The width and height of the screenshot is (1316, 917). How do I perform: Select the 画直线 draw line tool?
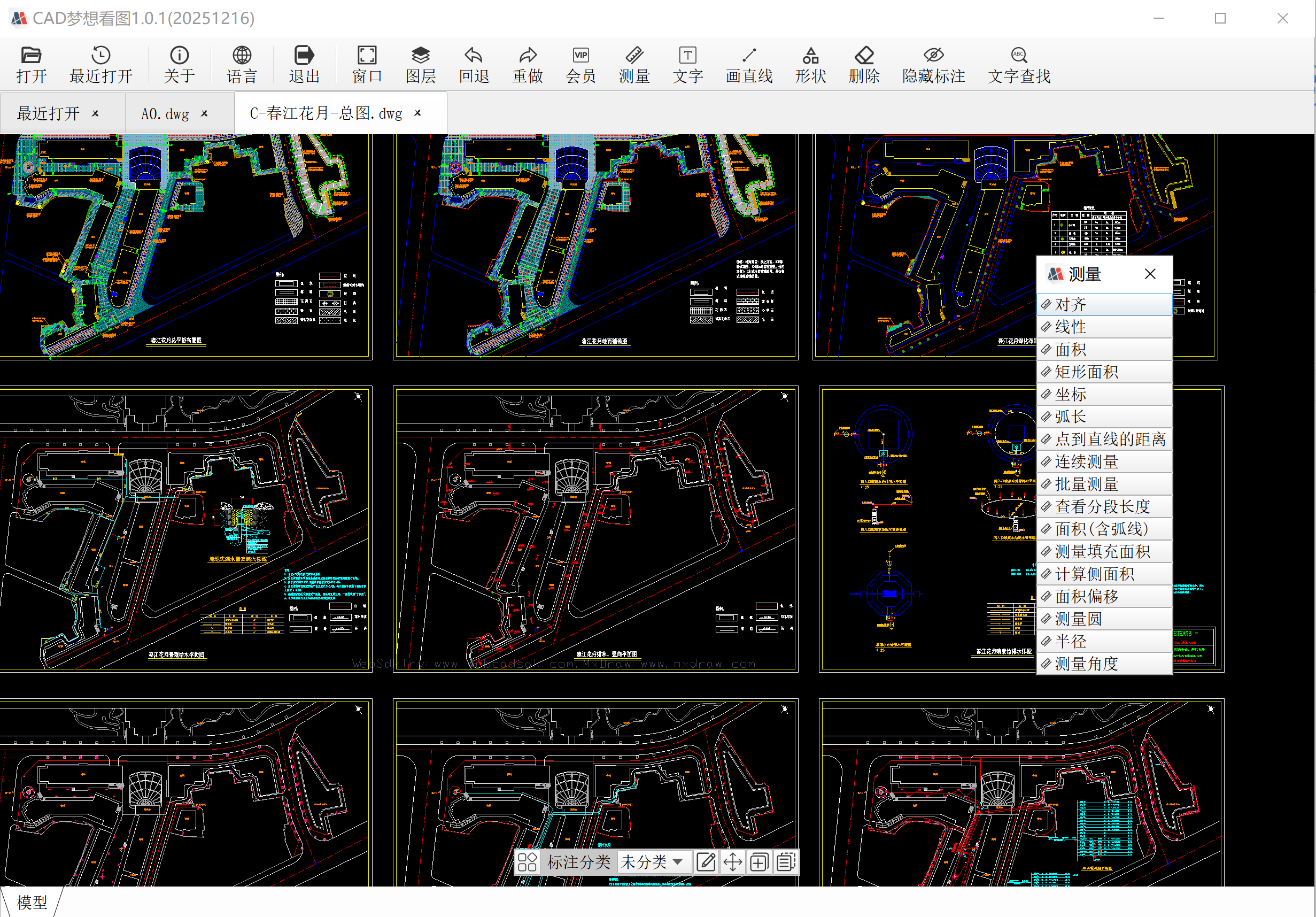pyautogui.click(x=748, y=64)
